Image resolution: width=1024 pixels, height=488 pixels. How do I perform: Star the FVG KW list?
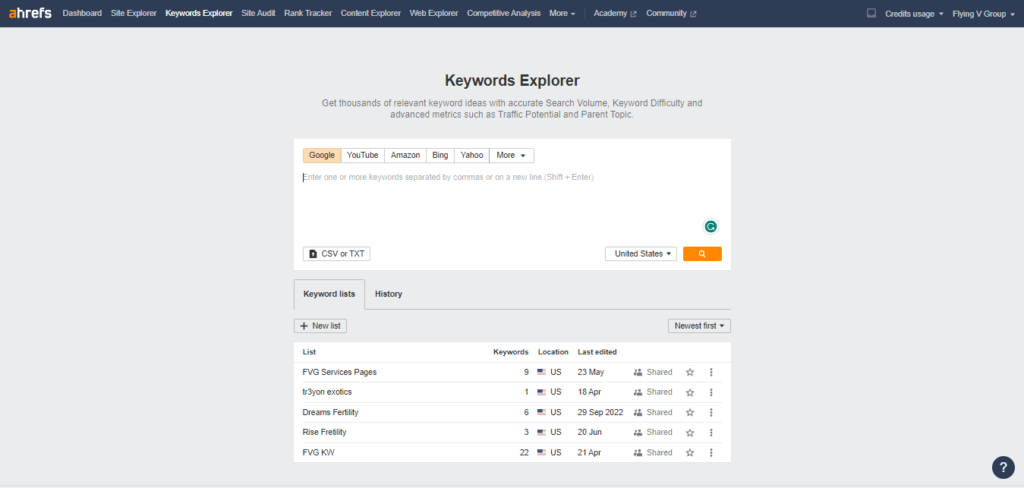(690, 453)
